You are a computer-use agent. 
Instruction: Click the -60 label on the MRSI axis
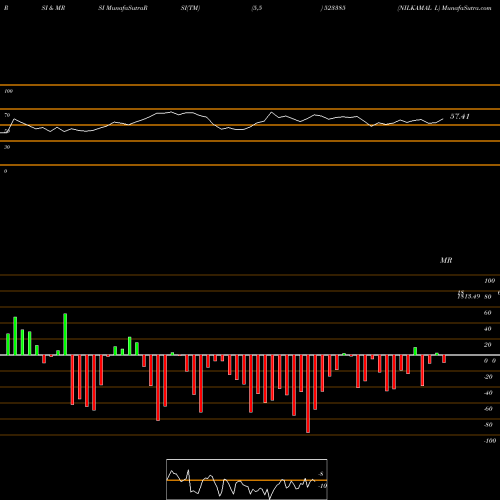point(488,409)
